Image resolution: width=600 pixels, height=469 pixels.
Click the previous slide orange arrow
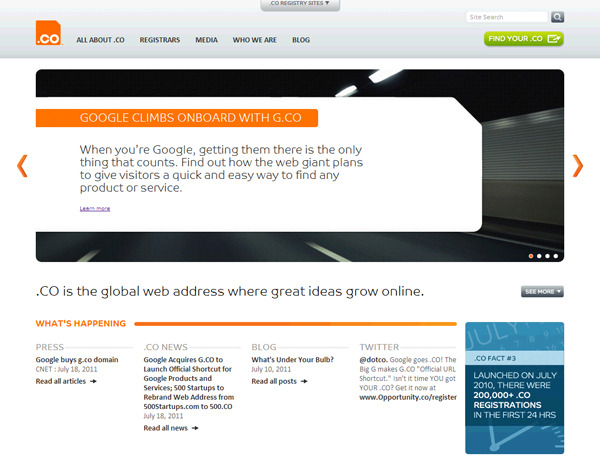pyautogui.click(x=22, y=166)
